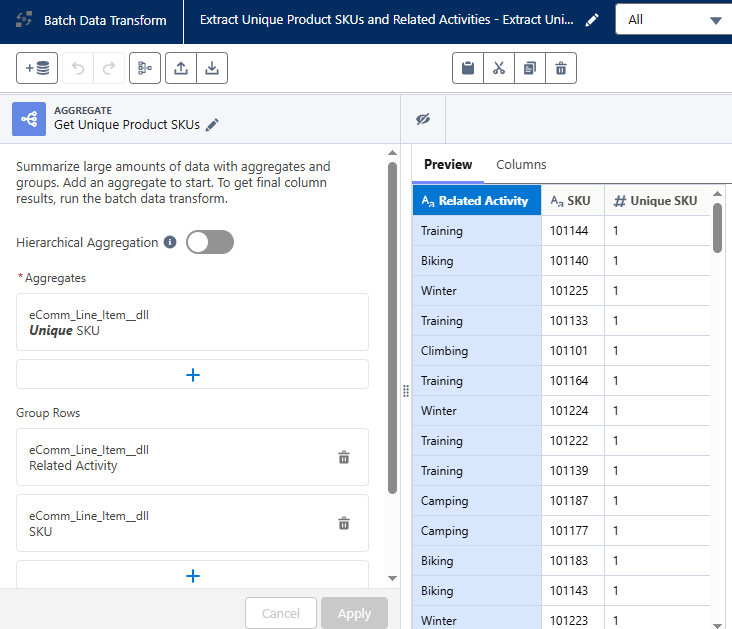
Task: Click the trash delete icon in toolbar
Action: tap(560, 68)
